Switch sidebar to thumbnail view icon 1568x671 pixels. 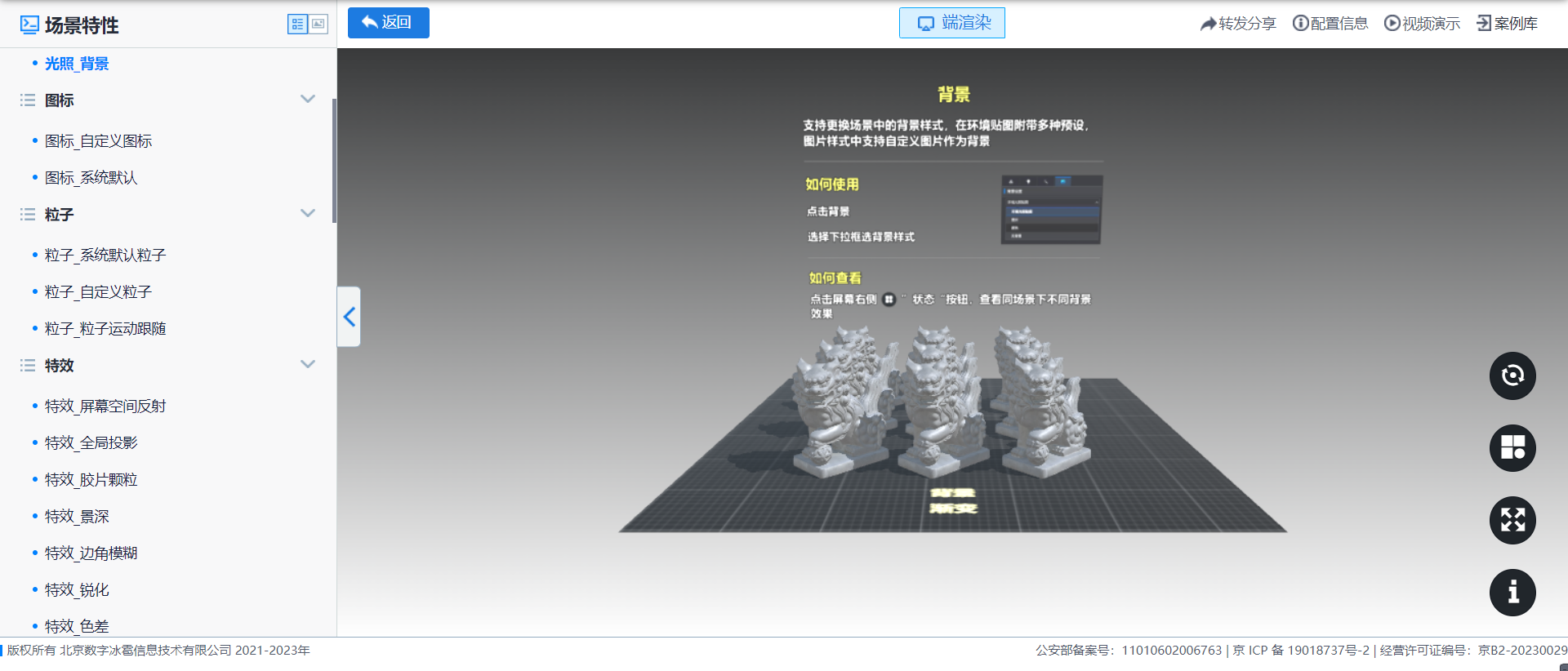318,24
